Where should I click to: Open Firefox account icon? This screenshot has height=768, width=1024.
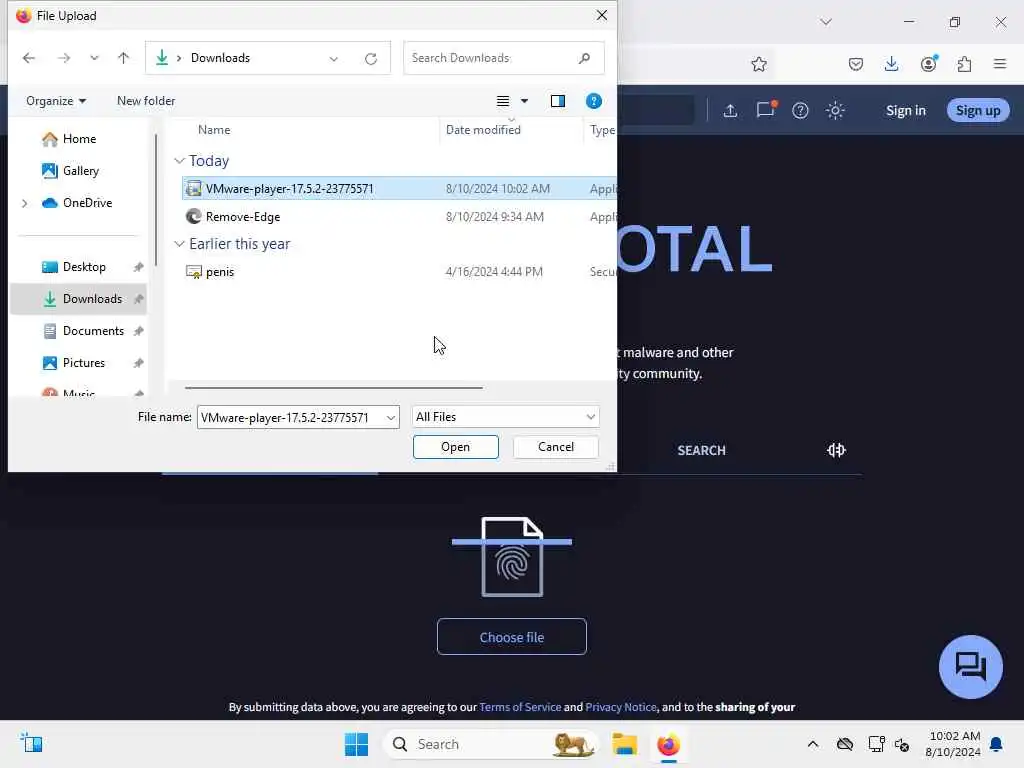928,64
